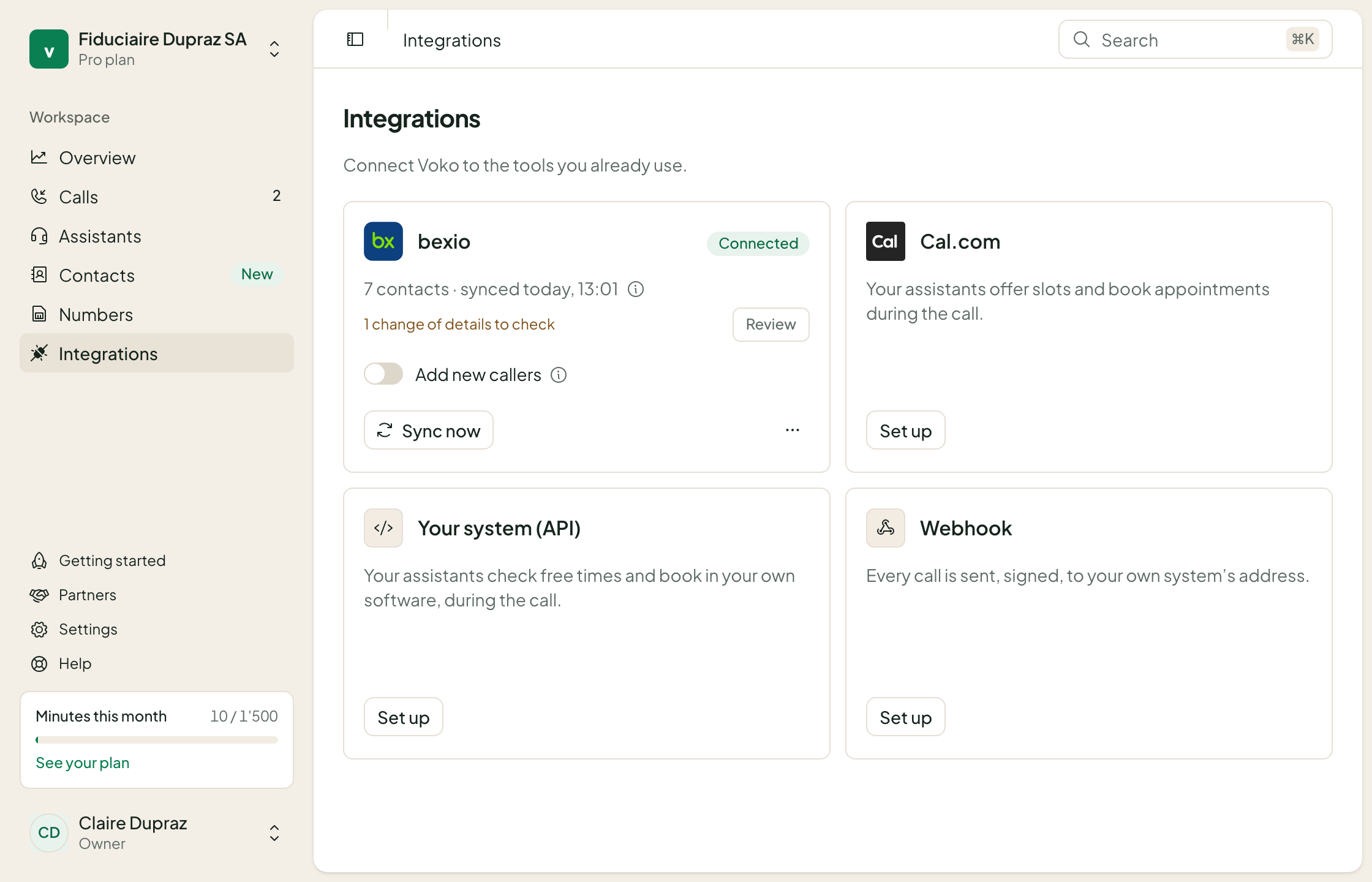Viewport: 1372px width, 882px height.
Task: Open Help
Action: tap(157, 664)
